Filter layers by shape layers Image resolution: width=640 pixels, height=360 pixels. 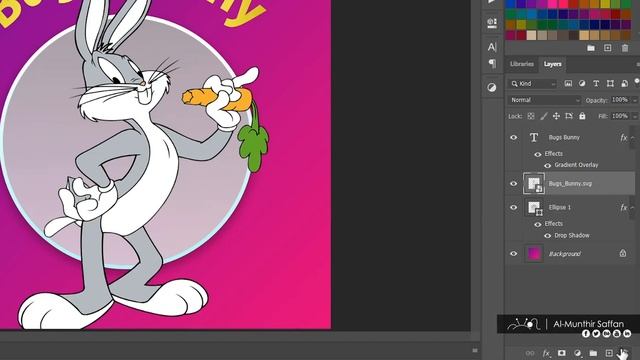coord(610,84)
